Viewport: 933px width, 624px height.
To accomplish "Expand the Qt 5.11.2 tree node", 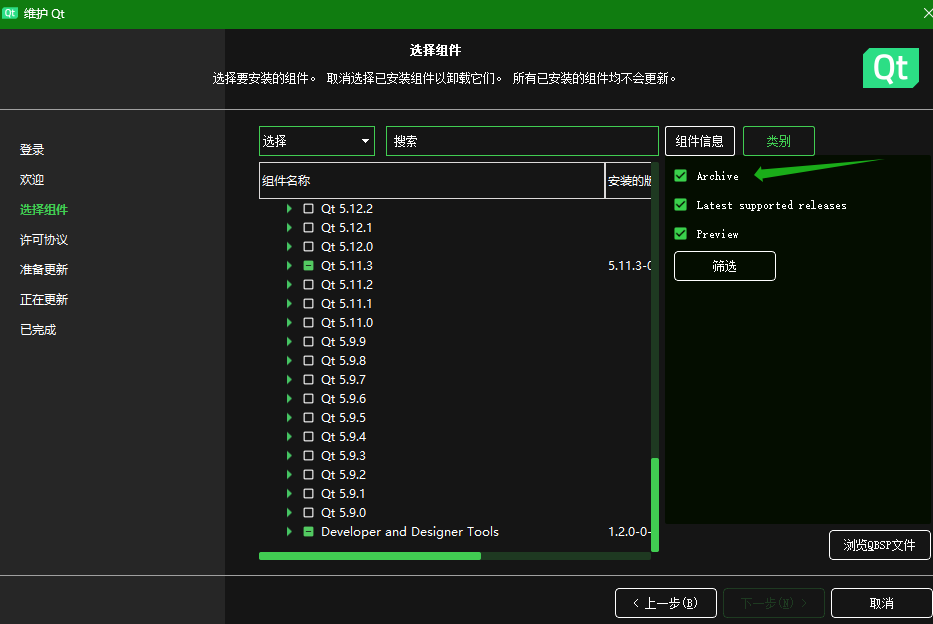I will 289,285.
